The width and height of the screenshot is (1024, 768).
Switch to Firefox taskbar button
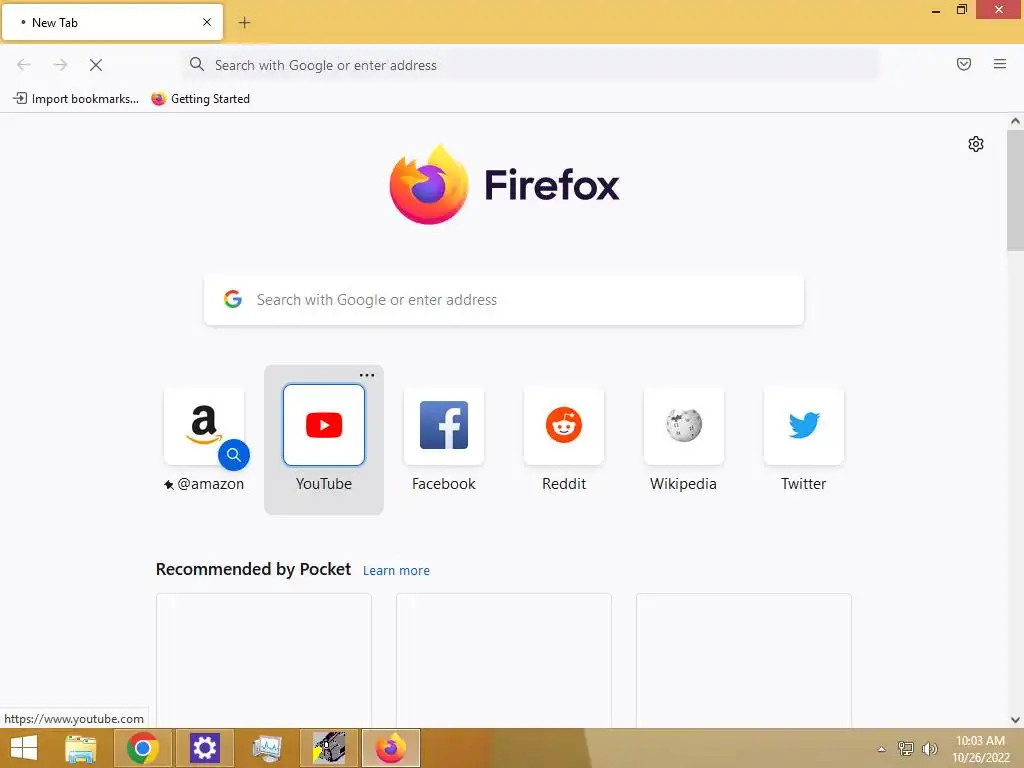[391, 748]
